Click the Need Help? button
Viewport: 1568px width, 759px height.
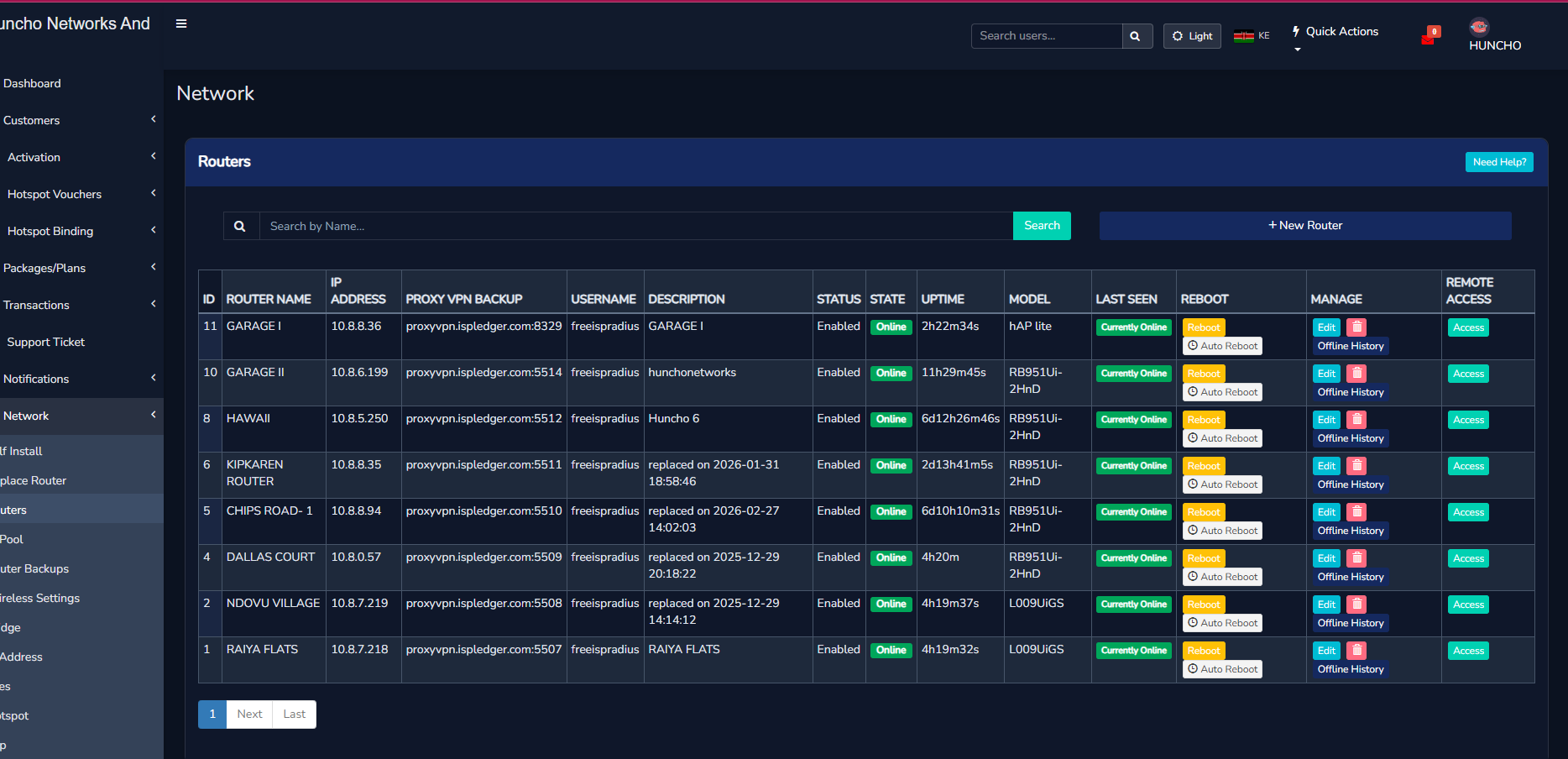point(1499,161)
